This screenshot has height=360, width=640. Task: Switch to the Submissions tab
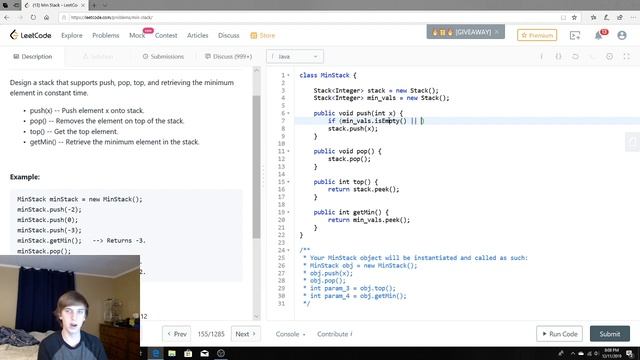click(x=163, y=56)
